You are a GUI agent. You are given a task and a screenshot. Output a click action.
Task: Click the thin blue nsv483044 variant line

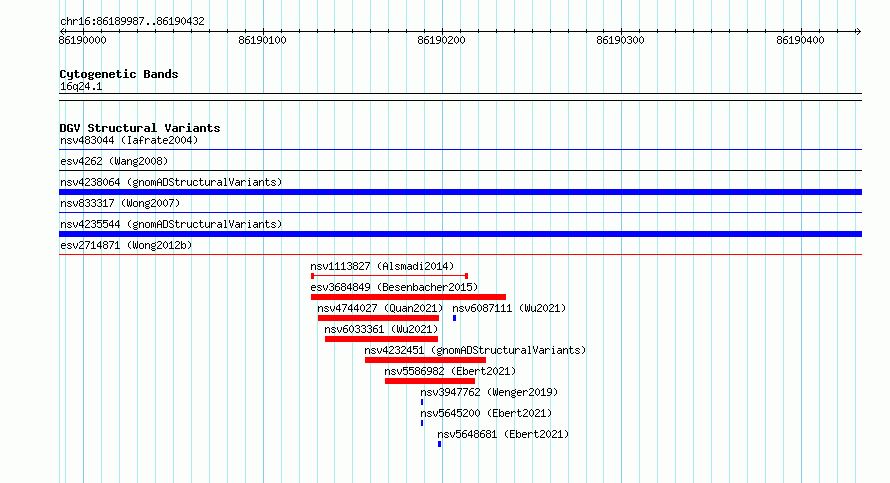point(460,149)
